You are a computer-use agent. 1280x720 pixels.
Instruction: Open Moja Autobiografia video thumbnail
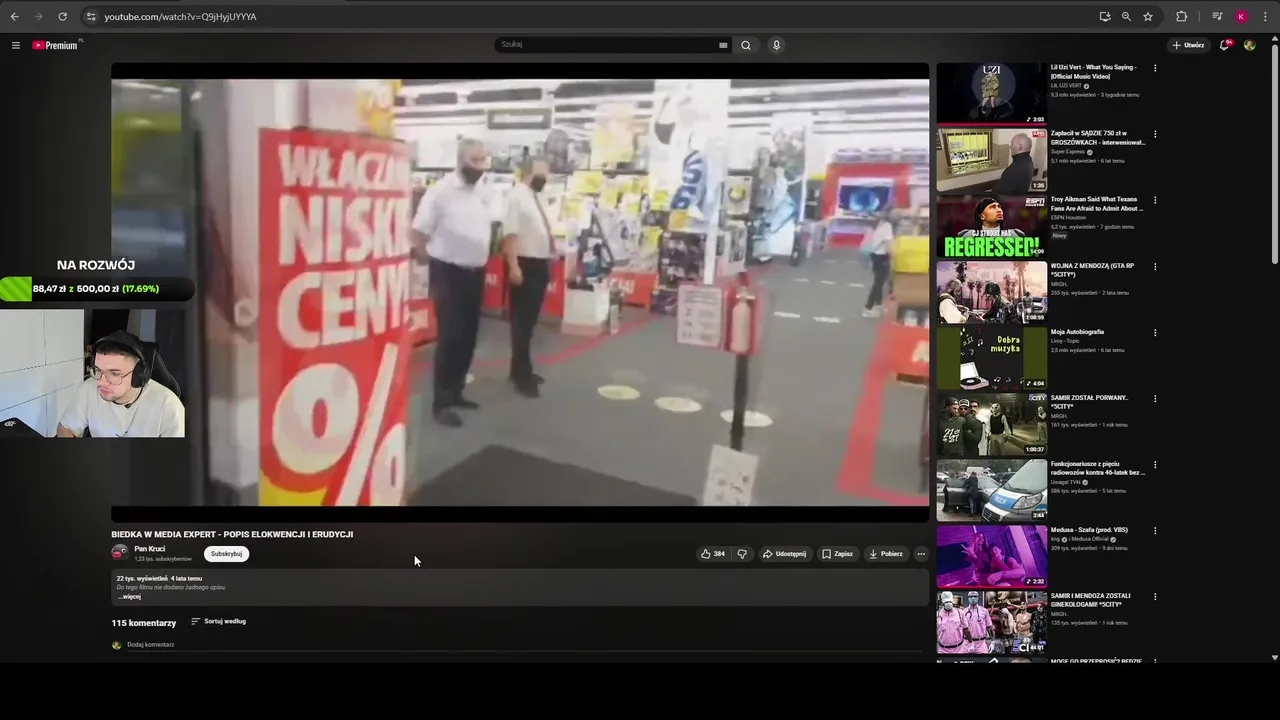[x=991, y=358]
